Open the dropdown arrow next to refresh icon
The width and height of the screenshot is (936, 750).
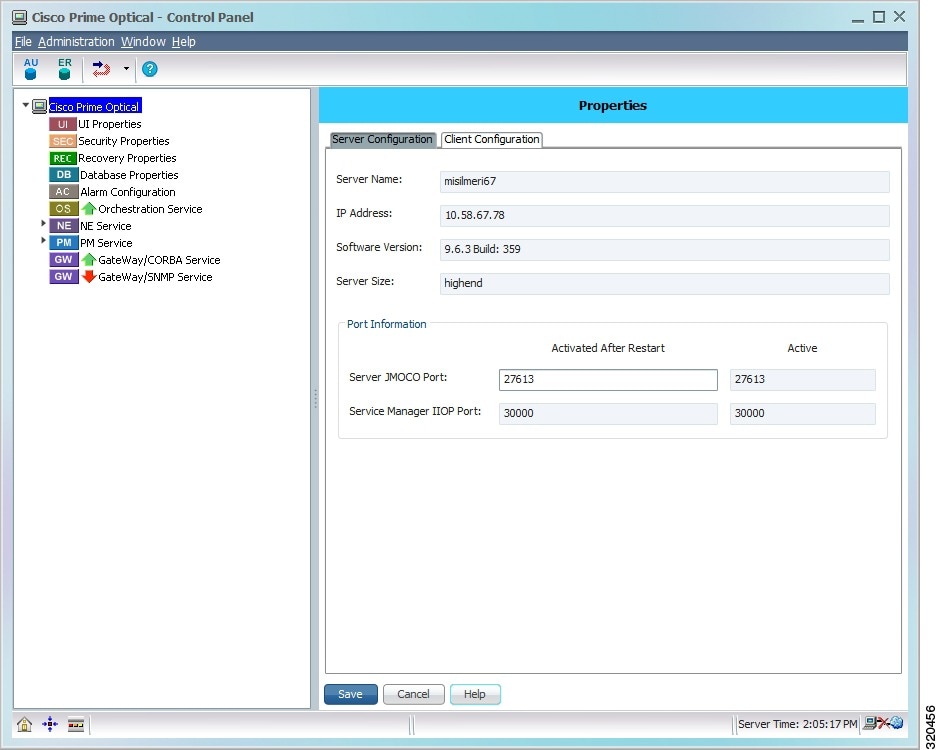126,69
